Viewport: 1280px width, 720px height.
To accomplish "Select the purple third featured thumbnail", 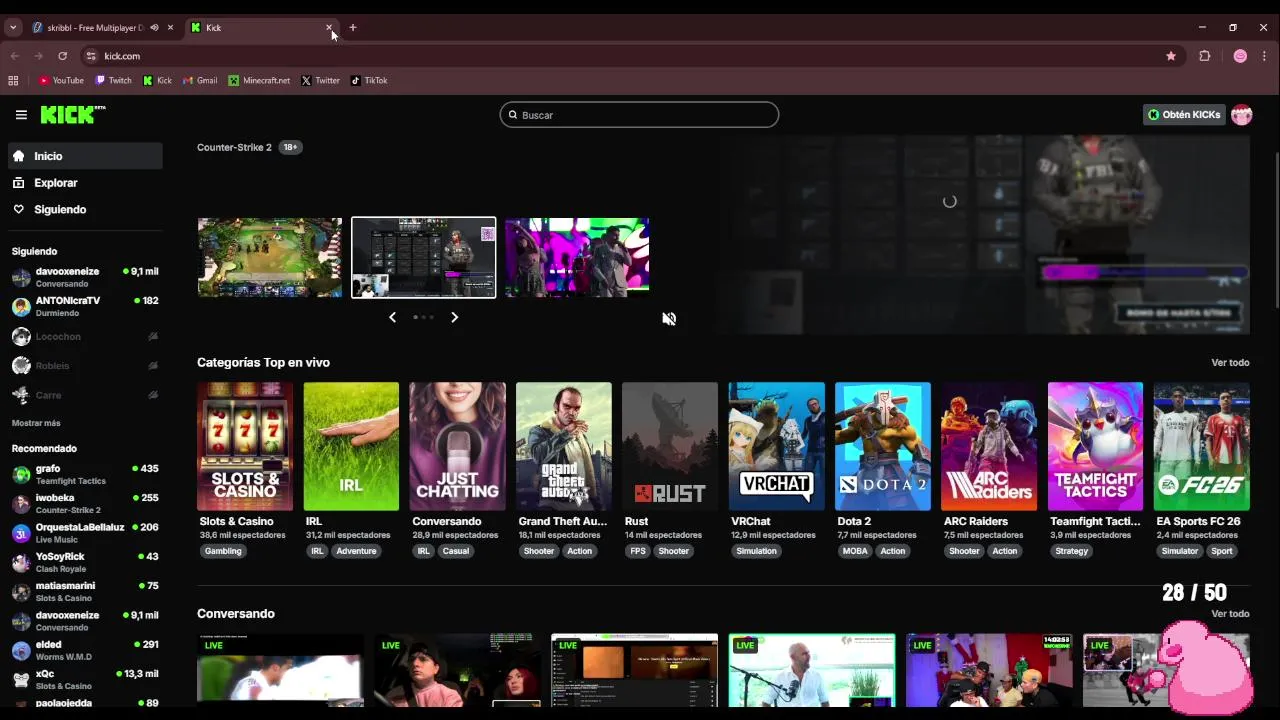I will [x=577, y=257].
